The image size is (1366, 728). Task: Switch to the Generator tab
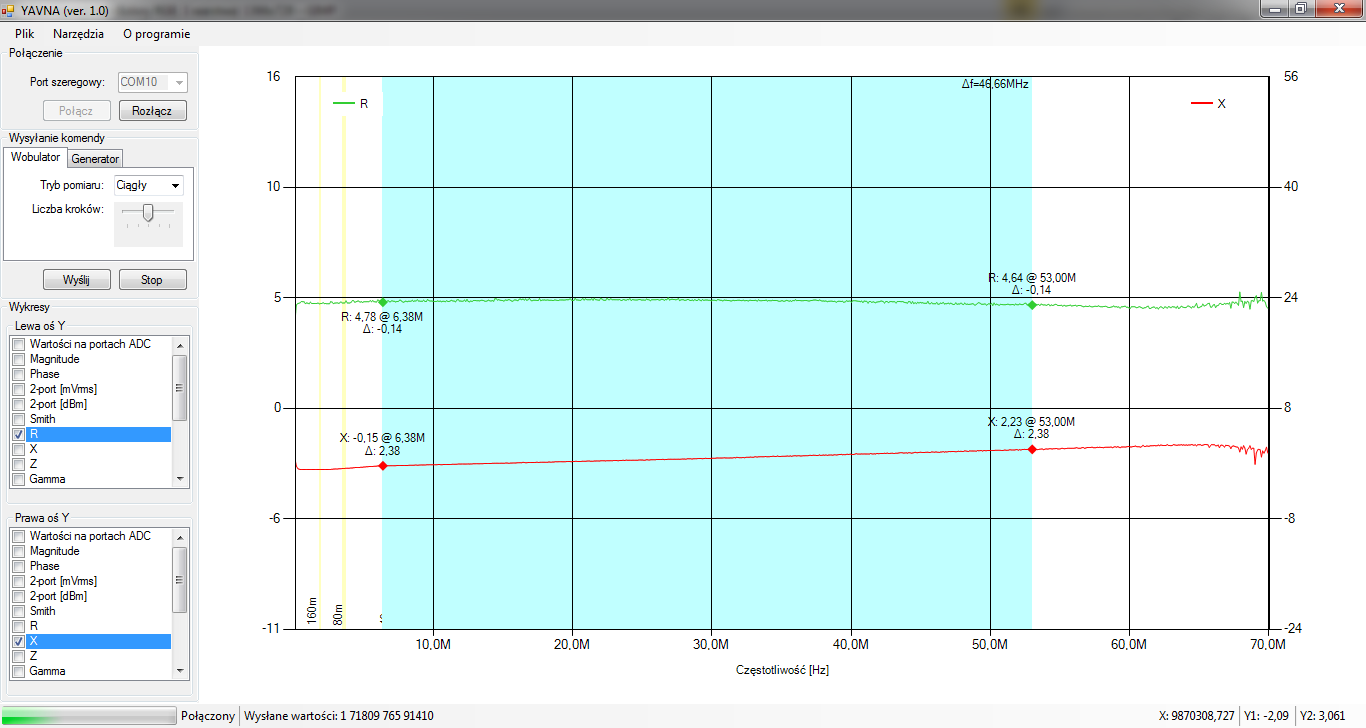point(95,159)
